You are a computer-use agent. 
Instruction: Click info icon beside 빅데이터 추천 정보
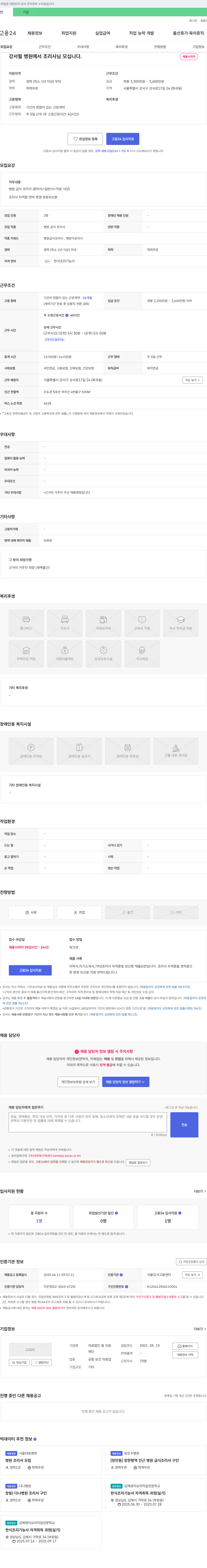pyautogui.click(x=35, y=1439)
